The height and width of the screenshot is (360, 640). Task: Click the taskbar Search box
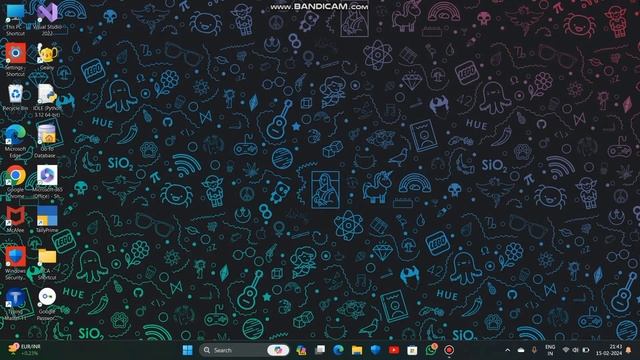[x=244, y=350]
